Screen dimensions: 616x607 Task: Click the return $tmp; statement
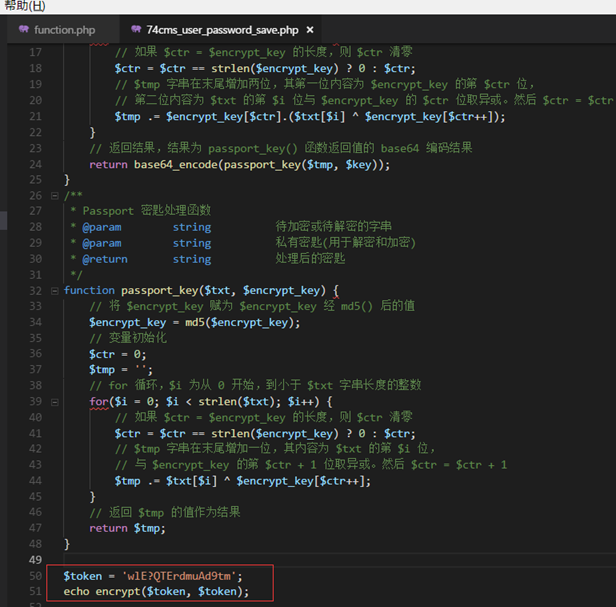click(127, 528)
